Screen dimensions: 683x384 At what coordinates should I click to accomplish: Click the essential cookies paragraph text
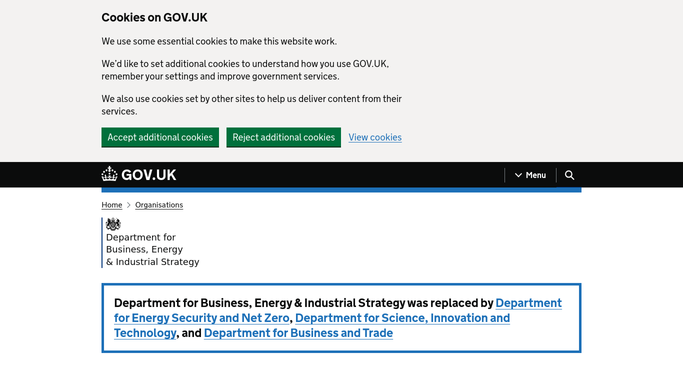tap(219, 41)
